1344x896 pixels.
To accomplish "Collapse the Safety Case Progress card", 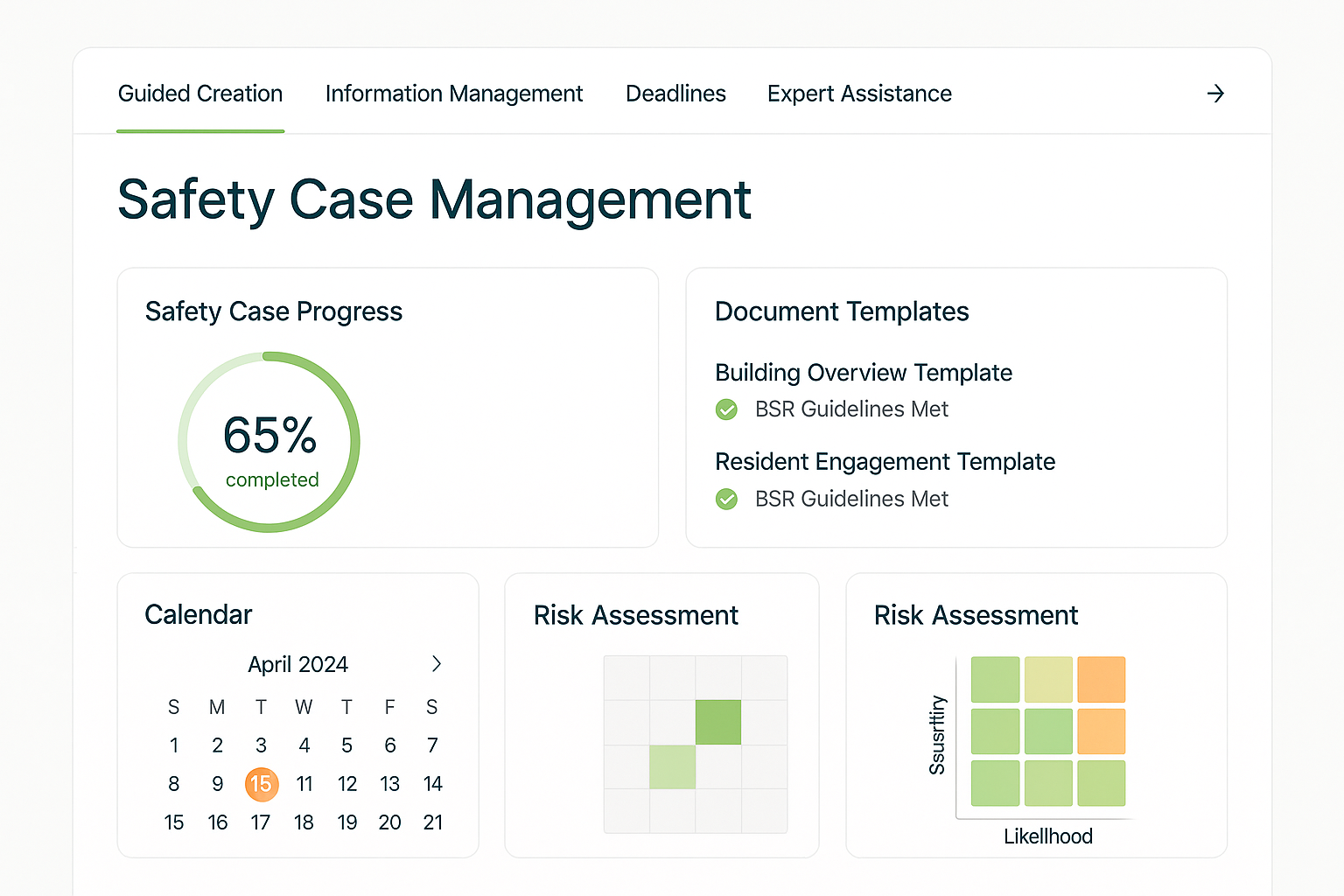I will point(273,311).
